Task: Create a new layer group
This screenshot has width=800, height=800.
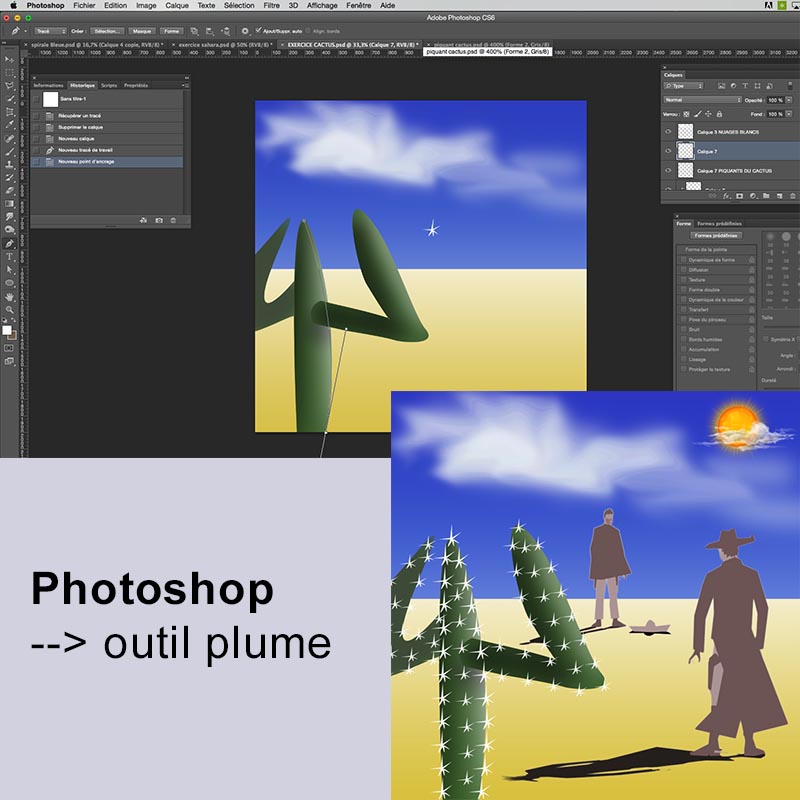Action: coord(766,196)
